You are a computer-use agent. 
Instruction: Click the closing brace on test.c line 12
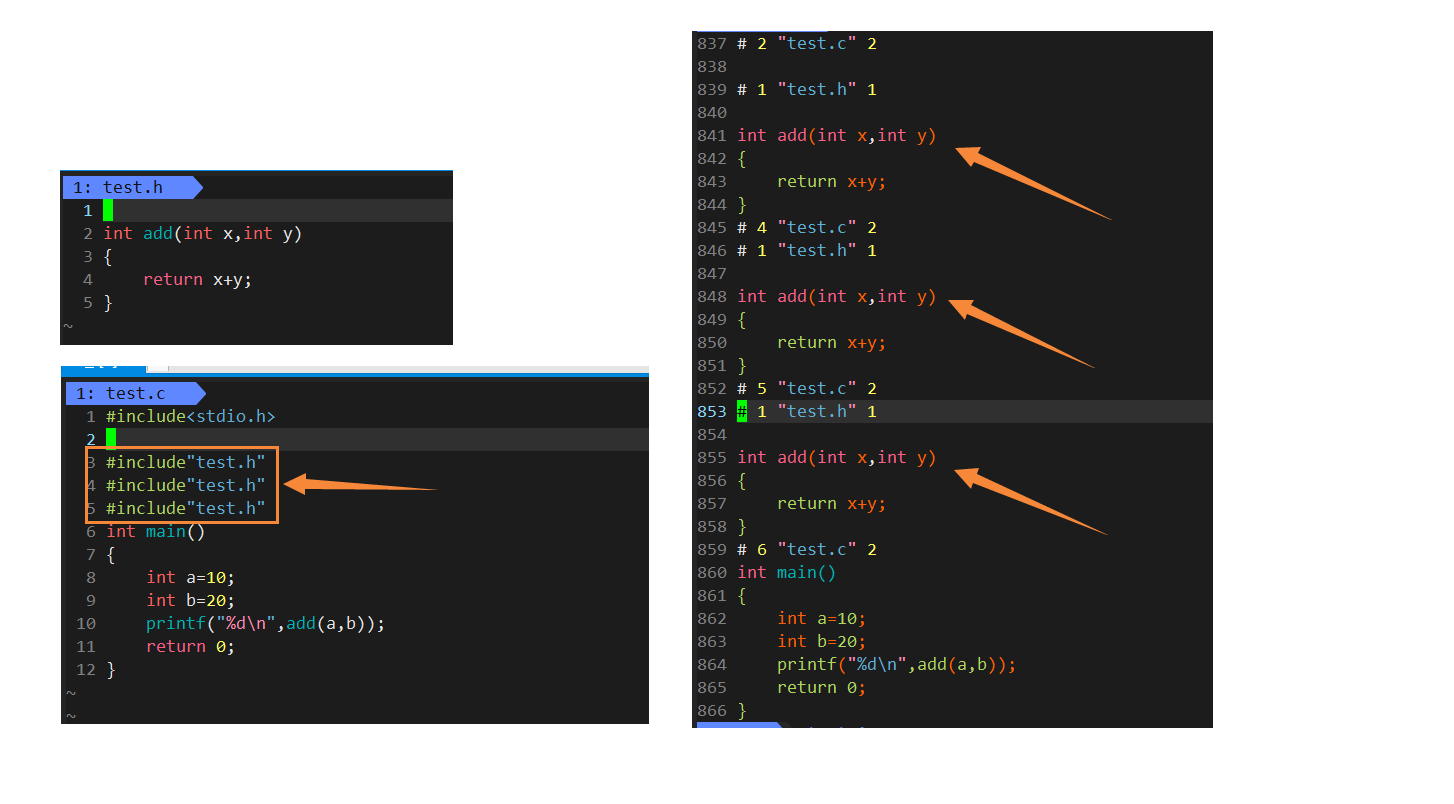click(111, 669)
